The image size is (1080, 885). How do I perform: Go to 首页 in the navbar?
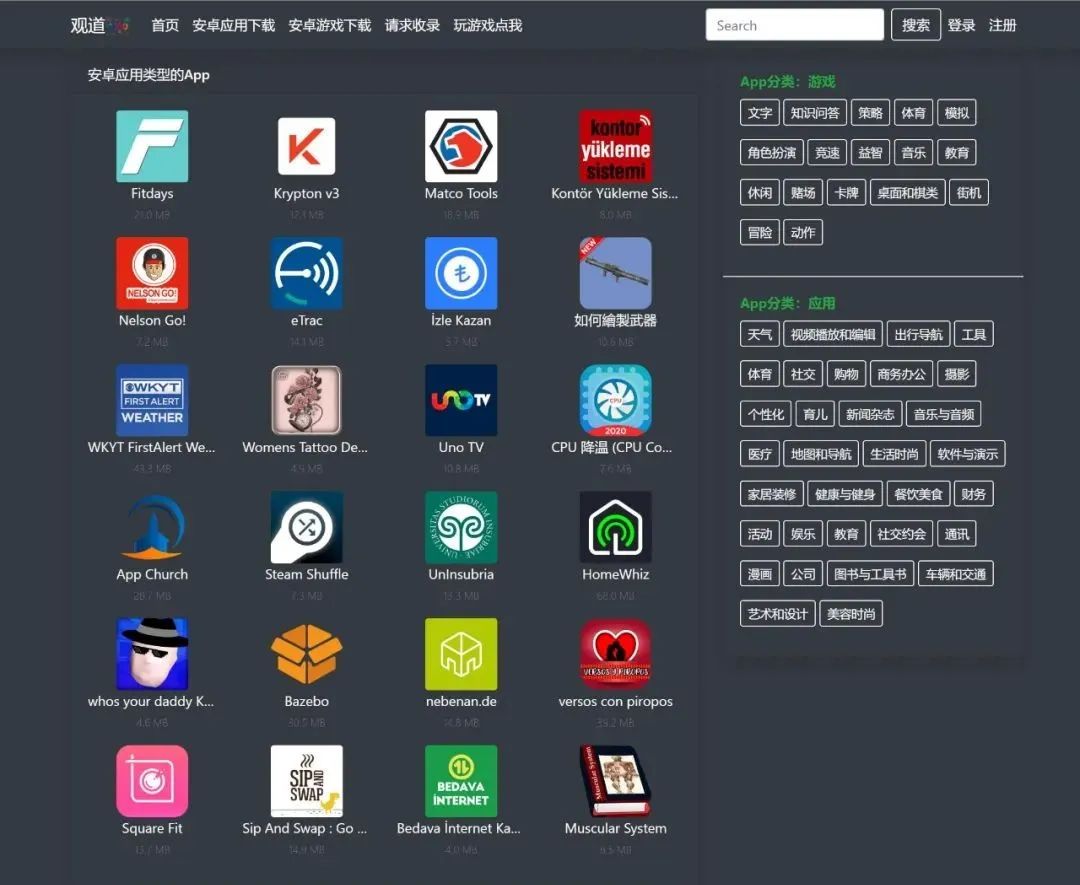click(165, 25)
